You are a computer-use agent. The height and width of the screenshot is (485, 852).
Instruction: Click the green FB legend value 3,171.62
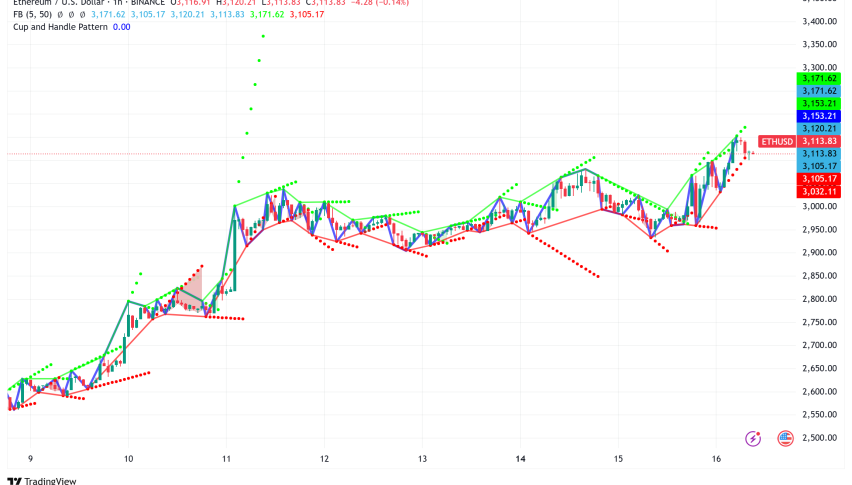coord(267,14)
